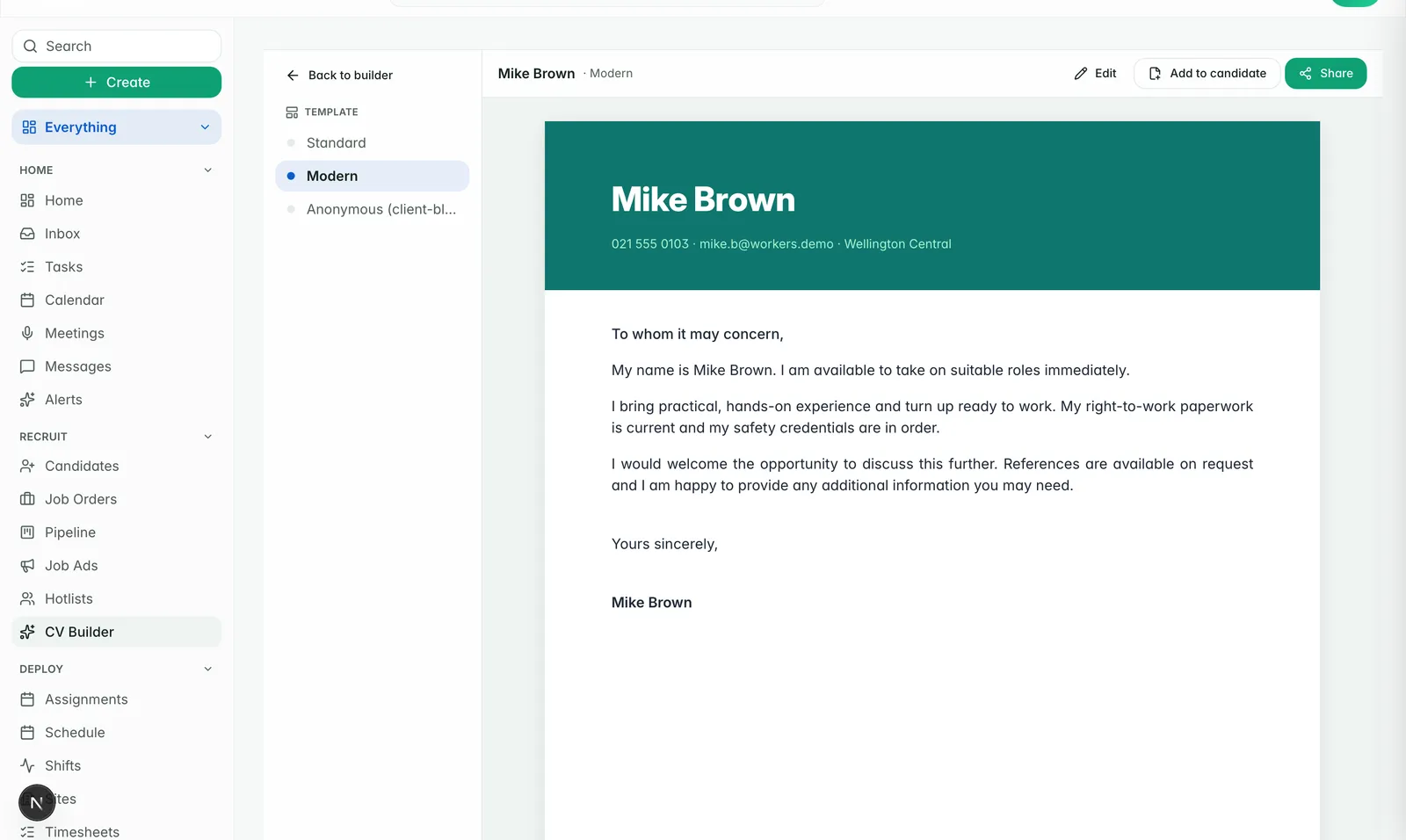Open Hotlists from sidebar
The height and width of the screenshot is (840, 1406).
click(x=117, y=599)
